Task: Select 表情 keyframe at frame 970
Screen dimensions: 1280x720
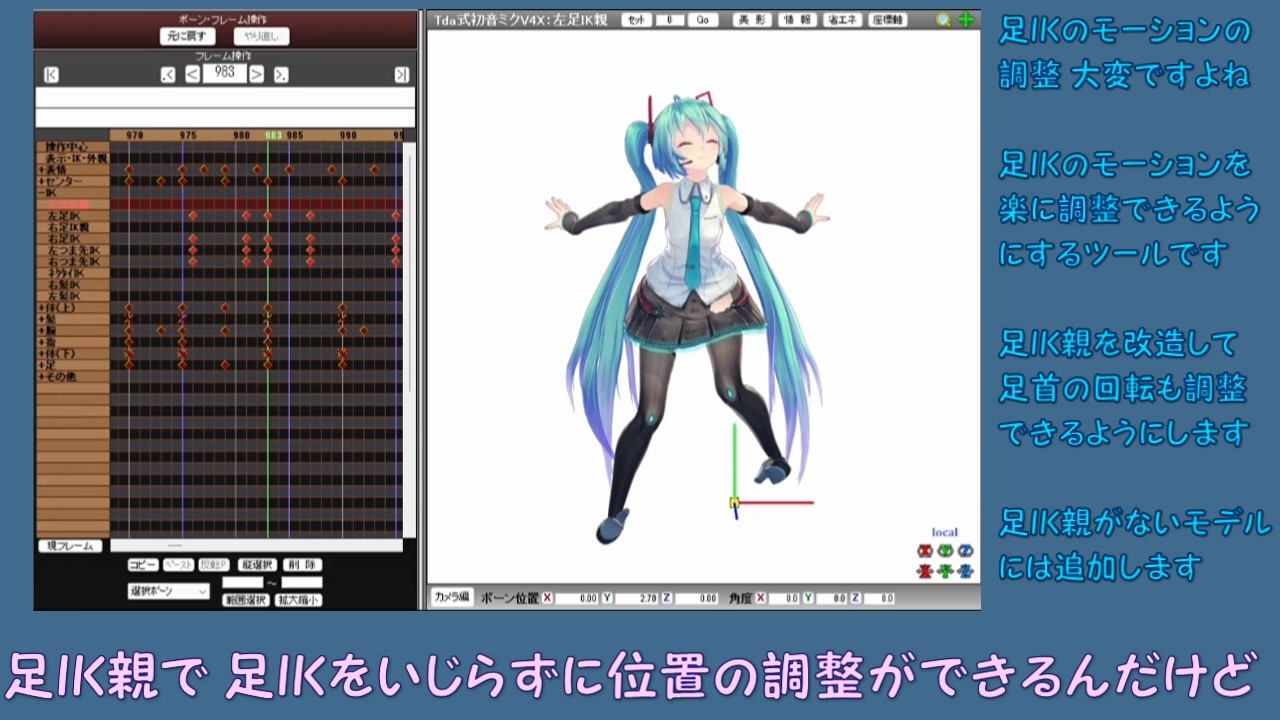Action: tap(129, 170)
